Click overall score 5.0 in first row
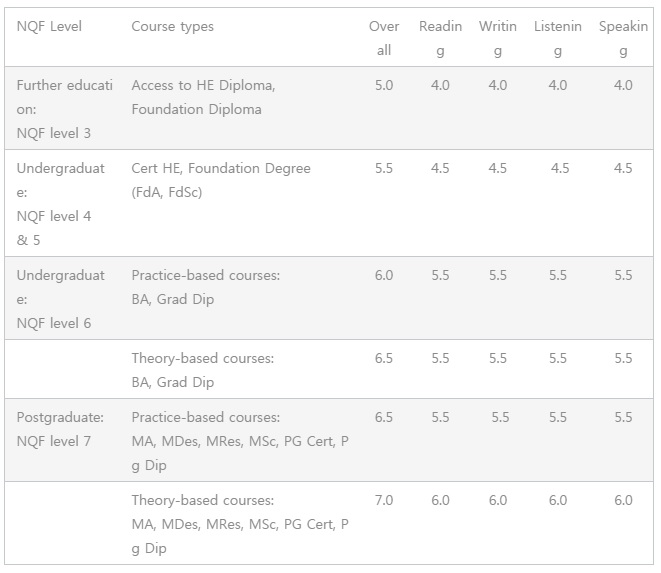This screenshot has height=573, width=661. point(384,86)
